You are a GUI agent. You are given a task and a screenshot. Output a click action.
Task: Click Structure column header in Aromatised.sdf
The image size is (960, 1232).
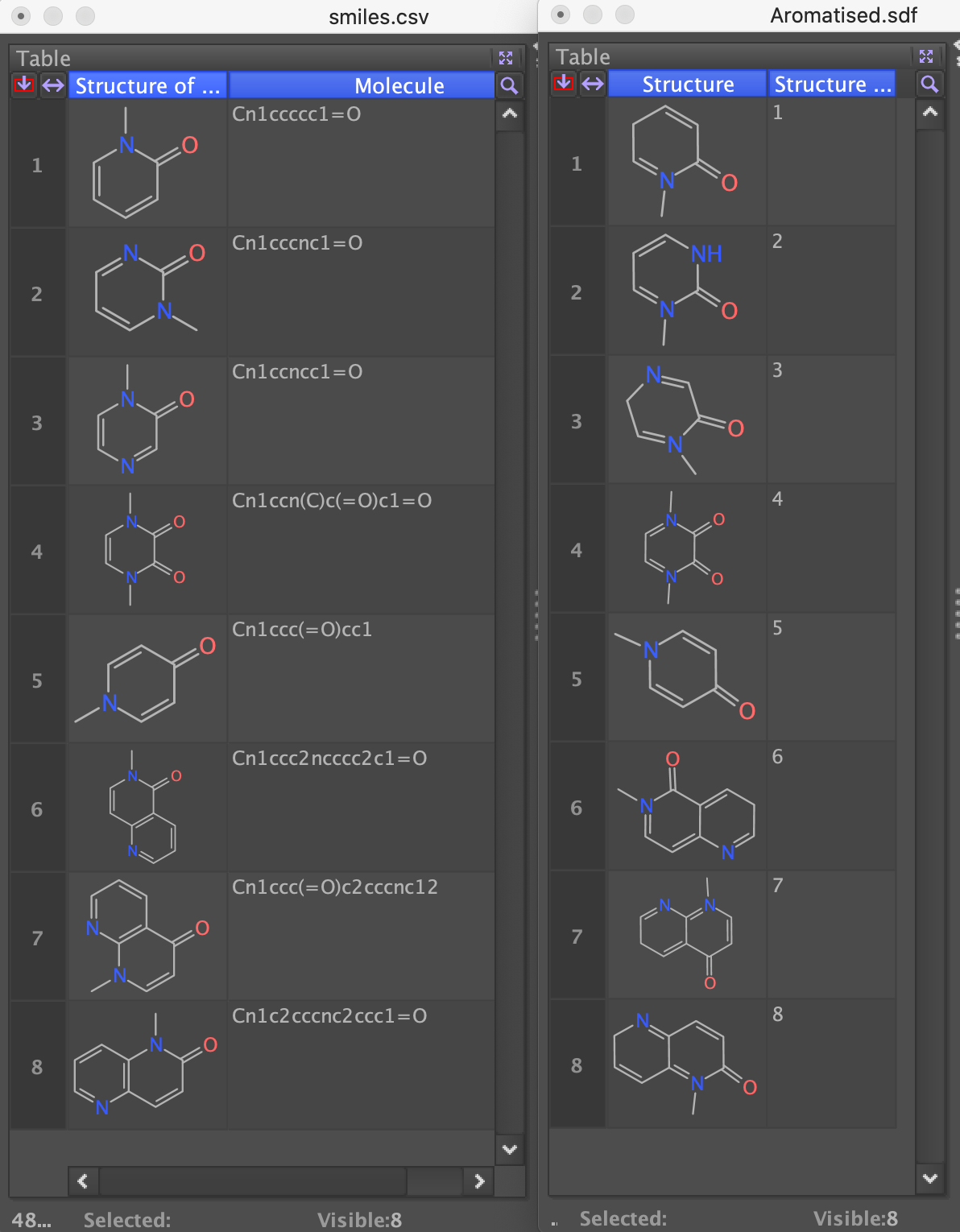(x=687, y=84)
